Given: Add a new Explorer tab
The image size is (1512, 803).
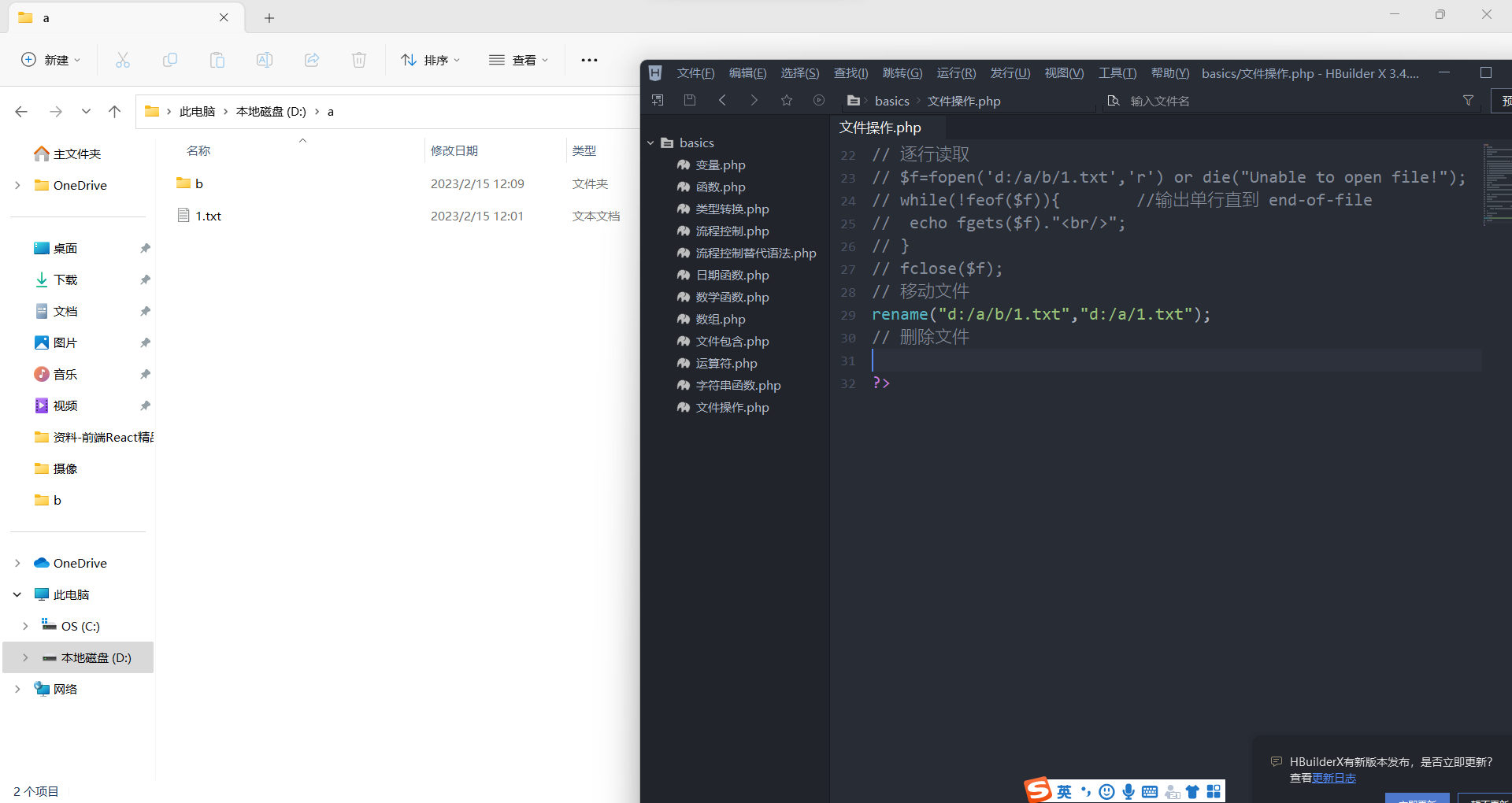Looking at the screenshot, I should click(269, 18).
